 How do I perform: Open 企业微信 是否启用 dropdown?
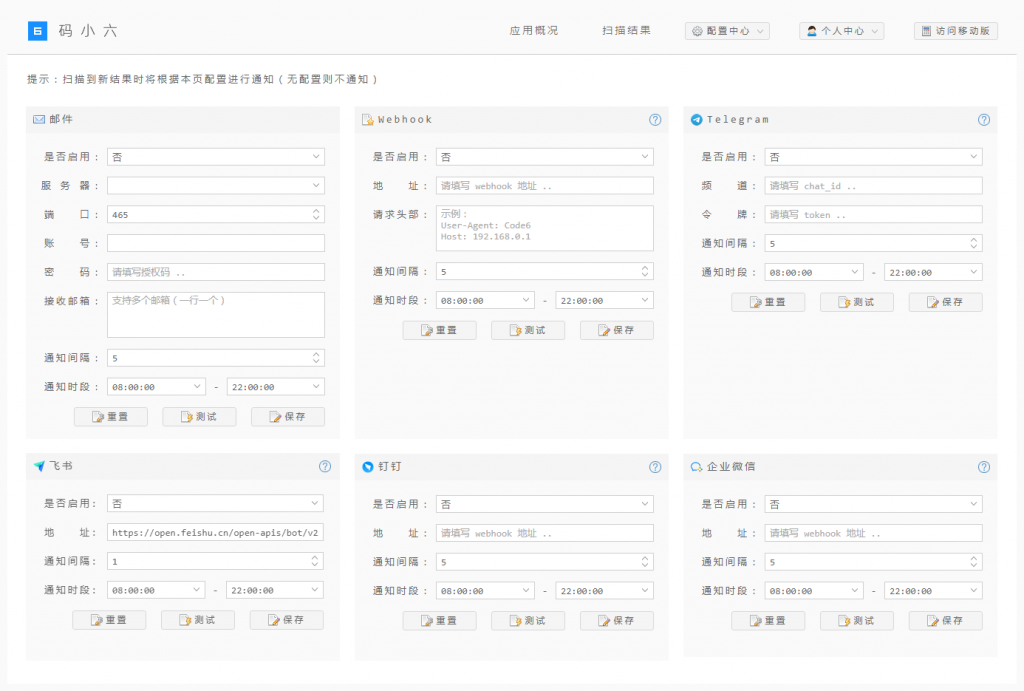[873, 504]
